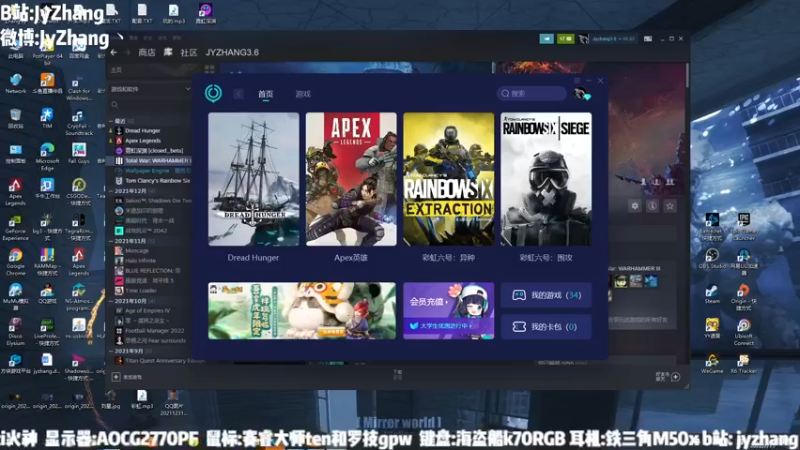The height and width of the screenshot is (450, 800).
Task: Open the launcher hamburger menu icon
Action: point(577,81)
